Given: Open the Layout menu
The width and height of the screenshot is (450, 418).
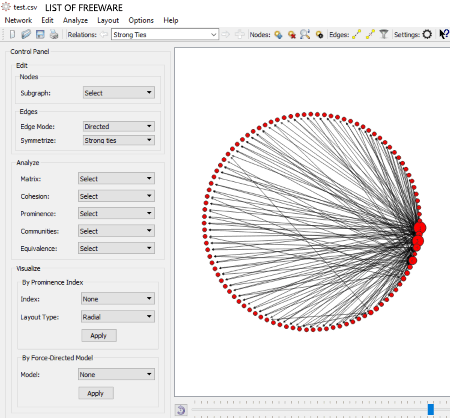Looking at the screenshot, I should coord(108,20).
